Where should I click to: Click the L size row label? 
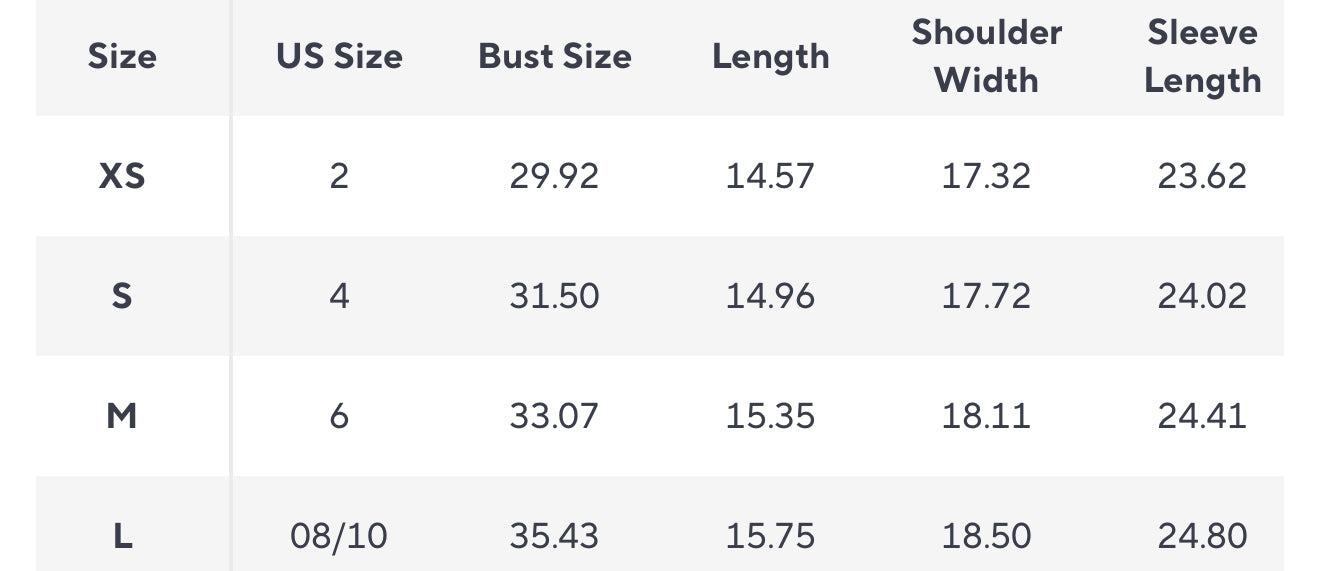point(122,536)
